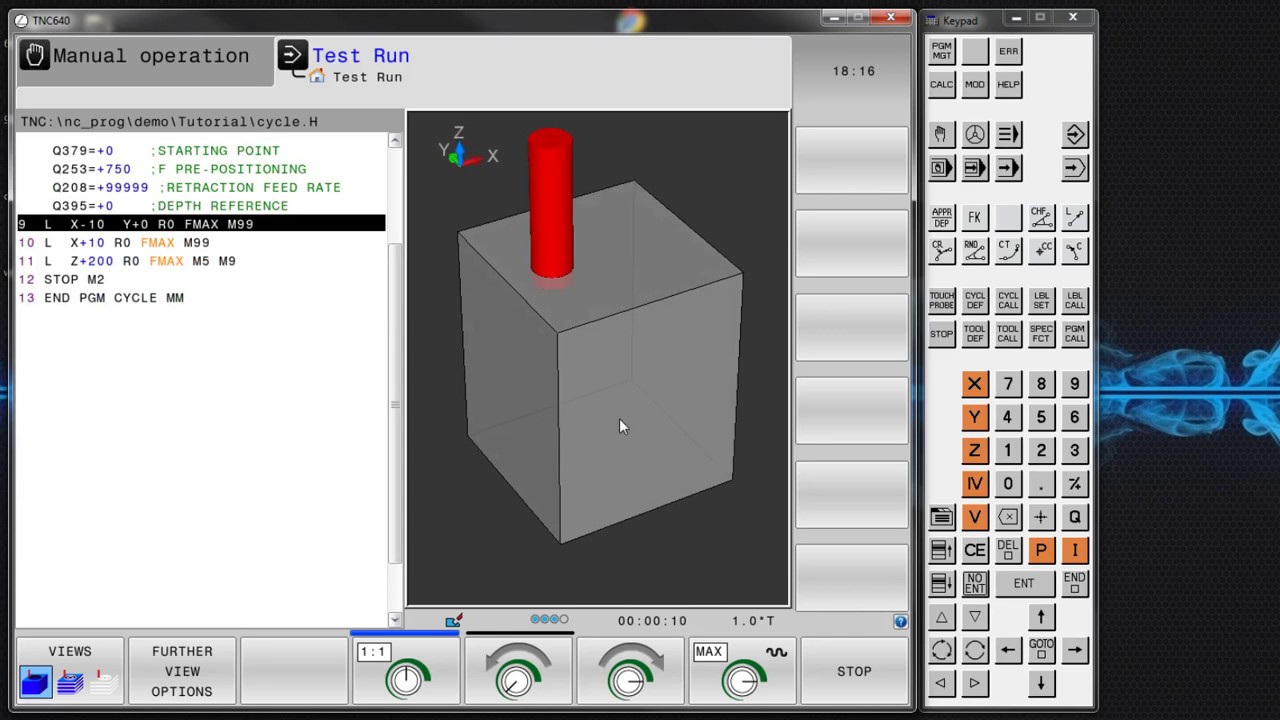
Task: Select program line 10 L X+10
Action: 202,243
